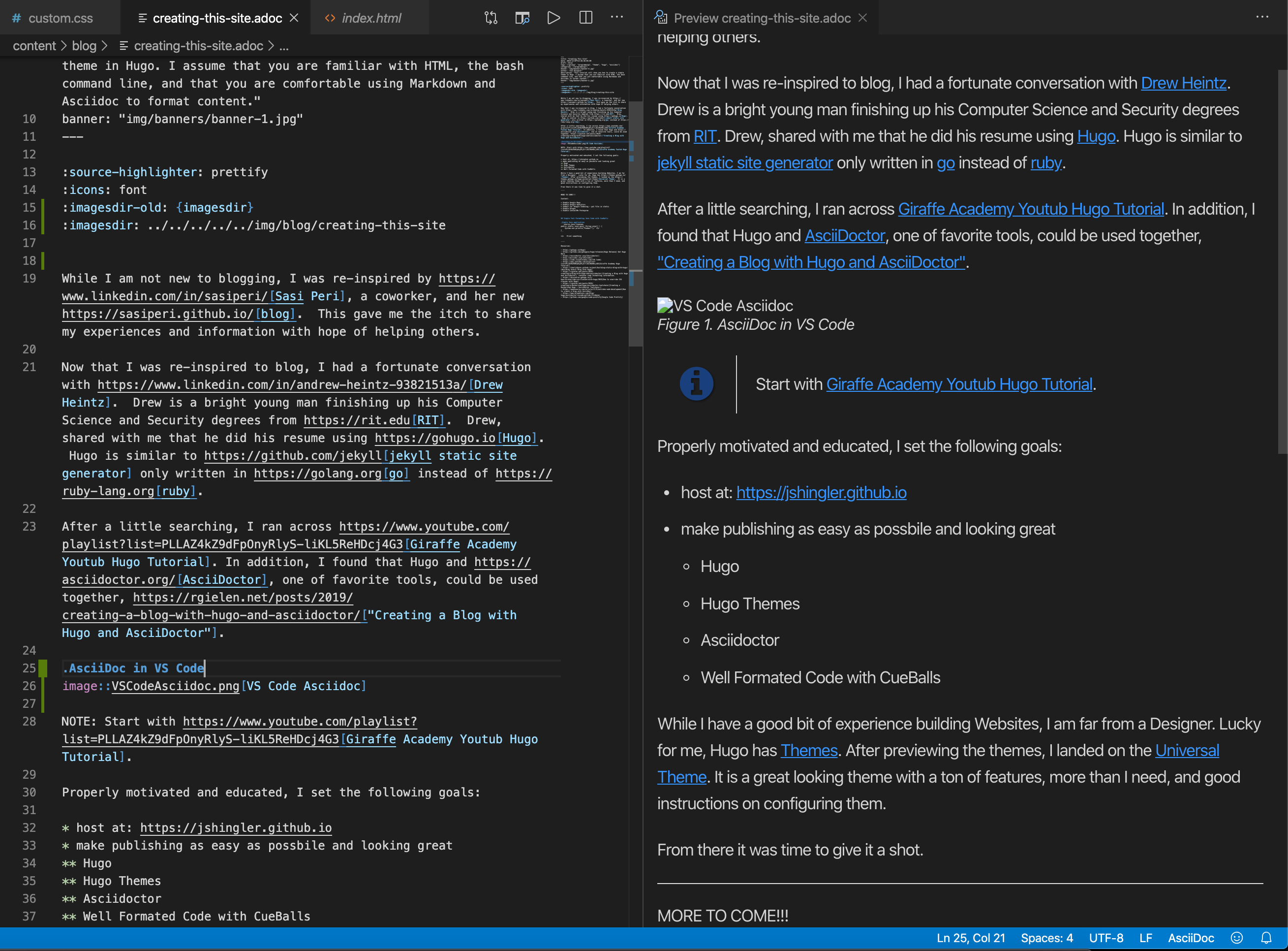Follow the AsciiDoctor link in preview

pyautogui.click(x=844, y=235)
